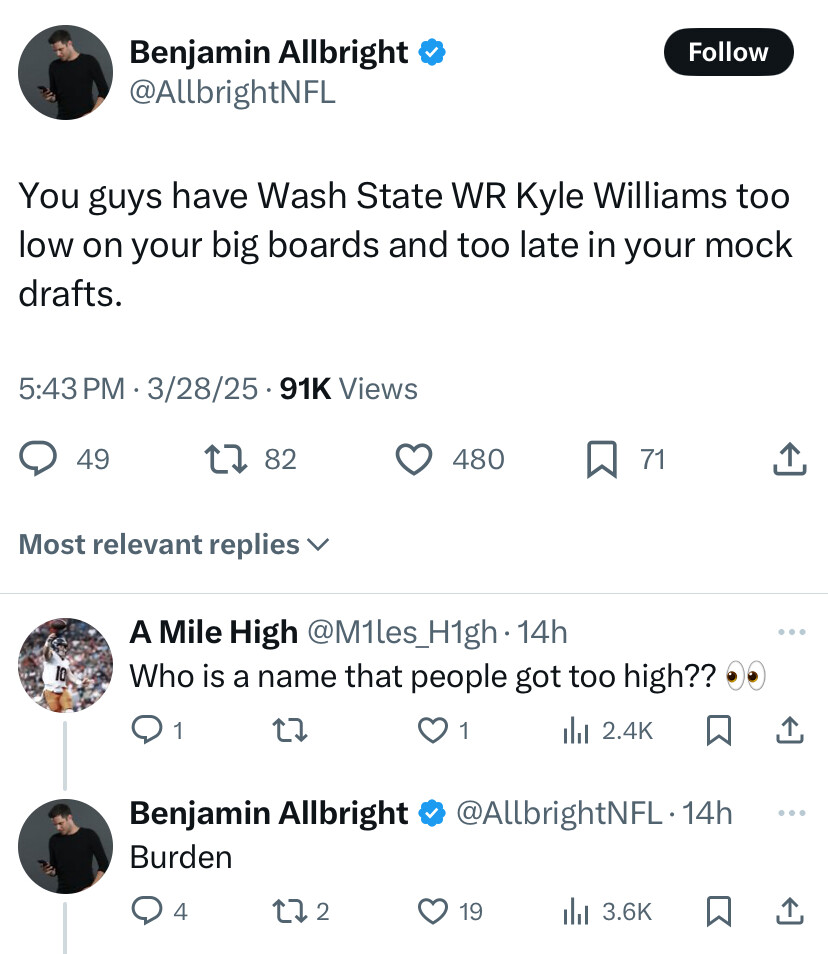Bookmark A Mile High's reply
This screenshot has width=828, height=954.
pyautogui.click(x=717, y=732)
